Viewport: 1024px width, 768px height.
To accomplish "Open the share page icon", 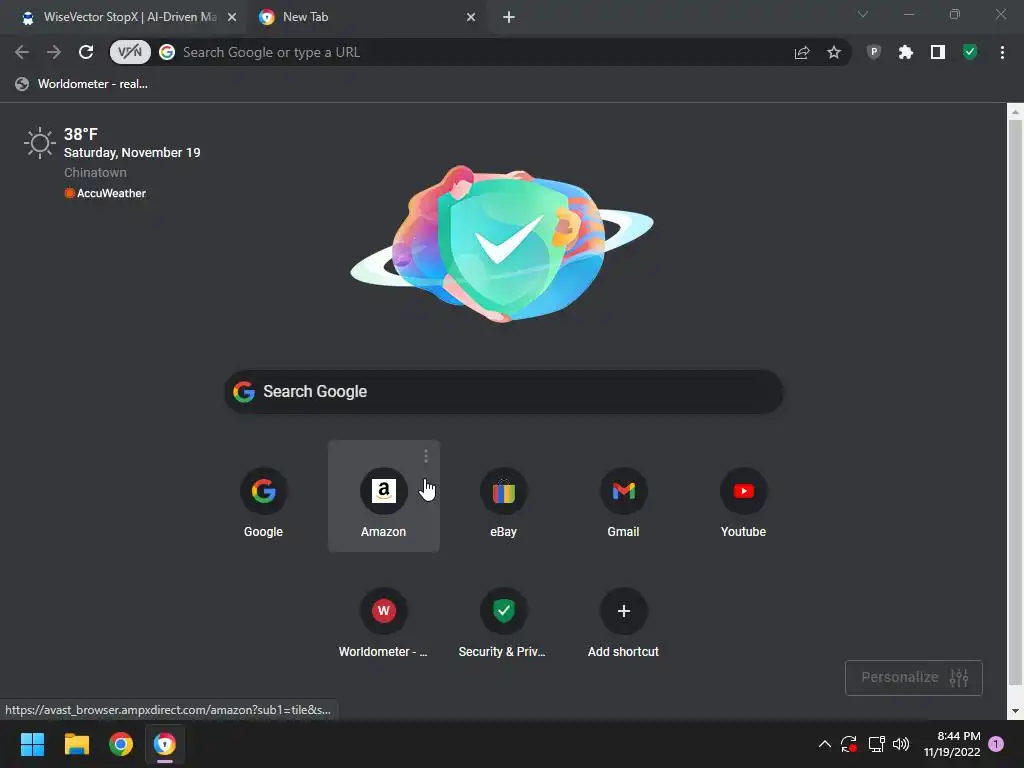I will pos(802,52).
